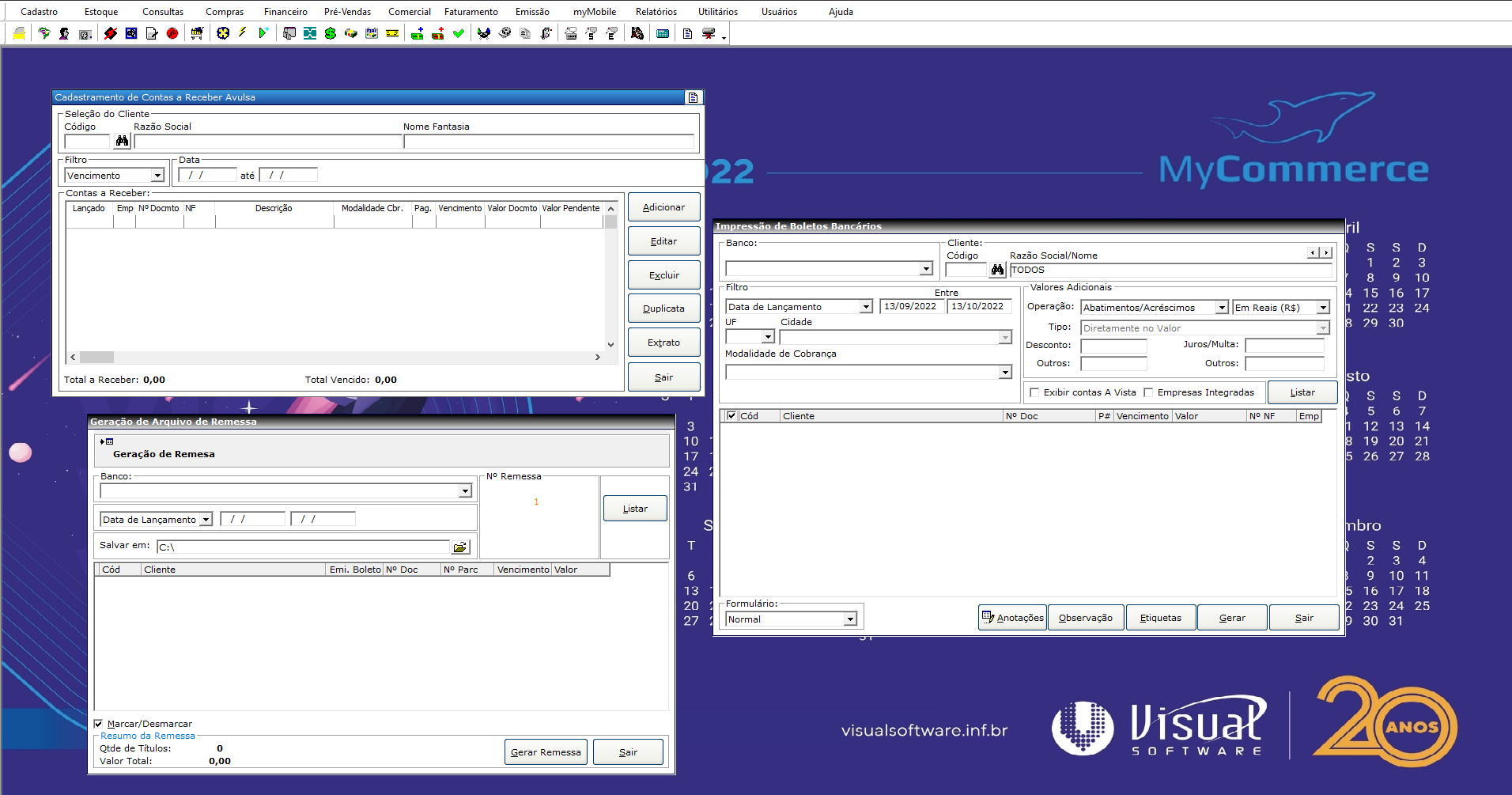Click the copy documents toolbar icon
The image size is (1512, 795).
[x=526, y=33]
